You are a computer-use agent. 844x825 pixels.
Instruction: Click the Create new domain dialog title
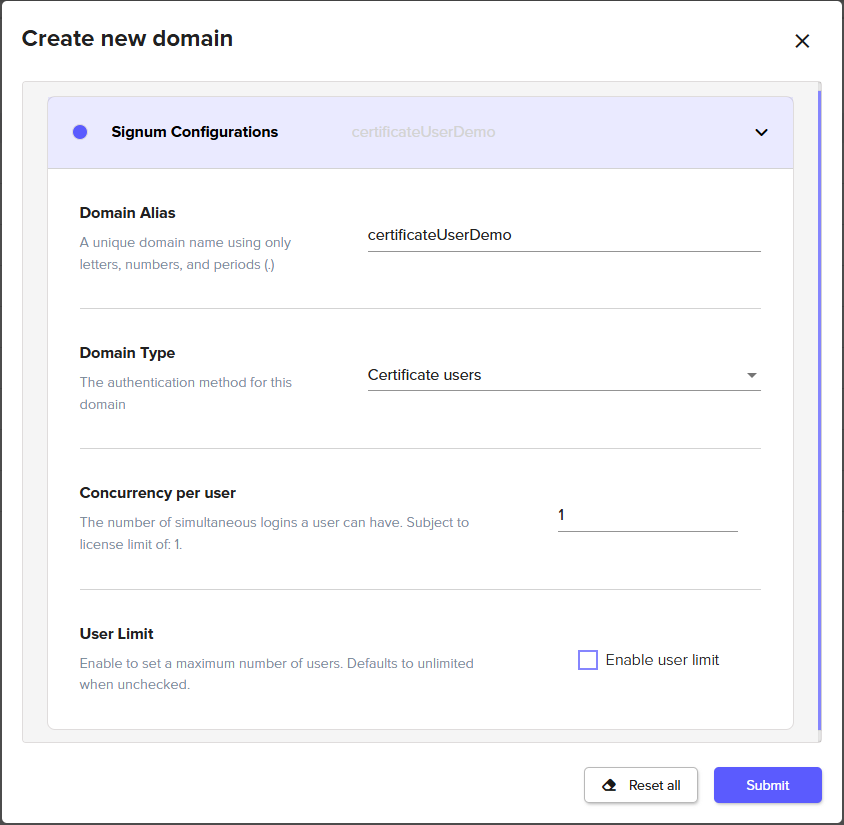[x=127, y=39]
